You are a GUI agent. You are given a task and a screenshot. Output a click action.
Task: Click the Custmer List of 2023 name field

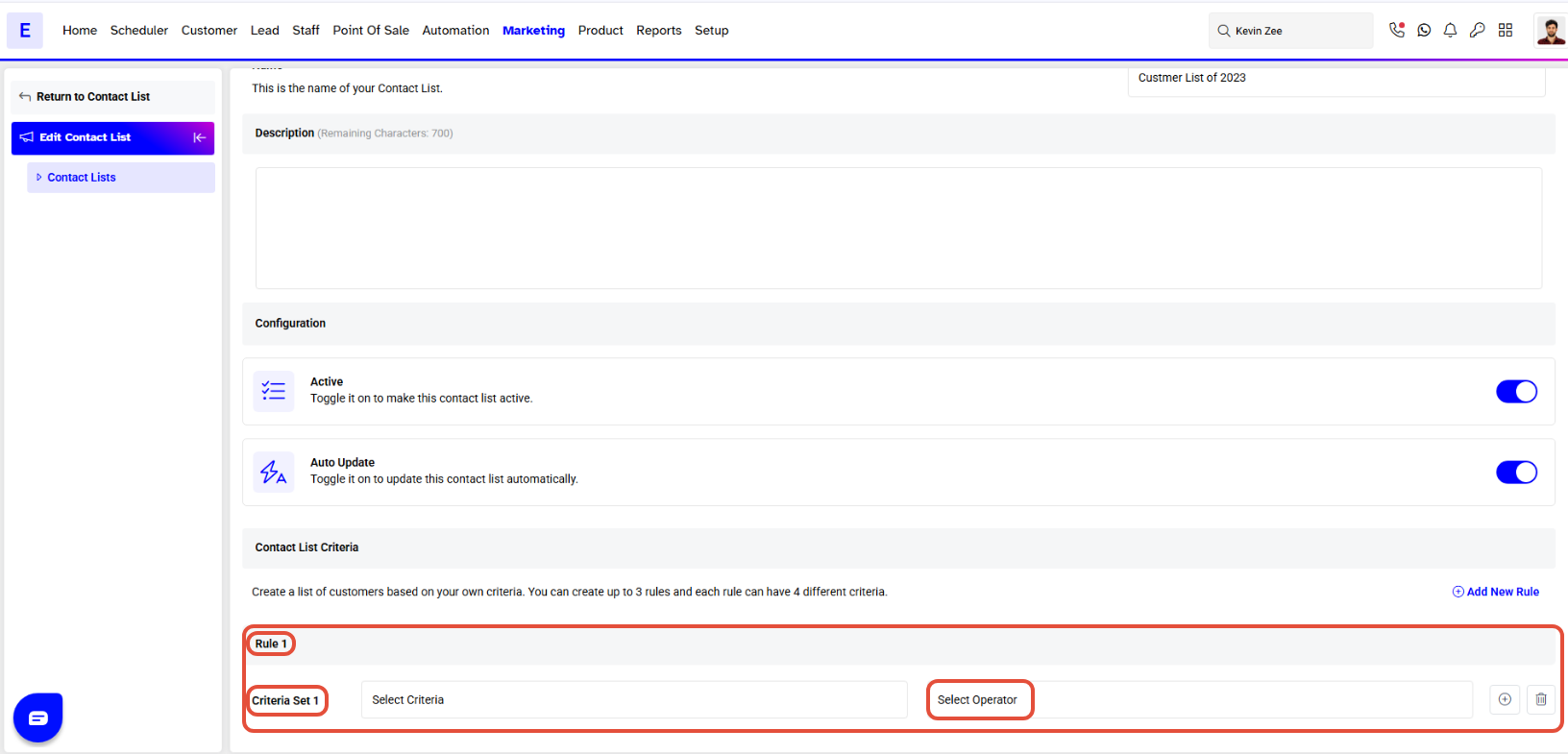1336,80
